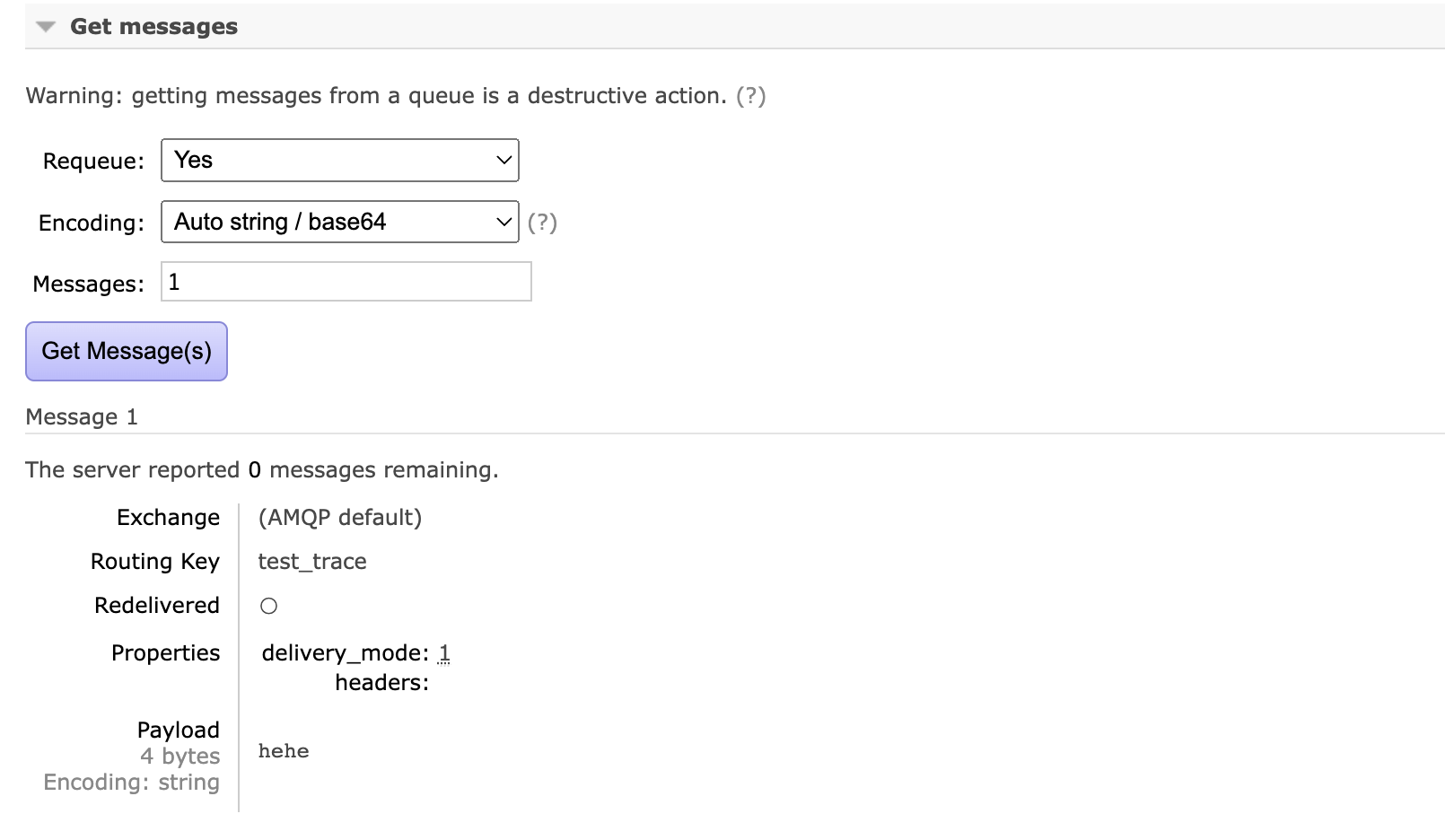Click the Encoding: string text under Payload
The height and width of the screenshot is (840, 1445).
tap(131, 783)
